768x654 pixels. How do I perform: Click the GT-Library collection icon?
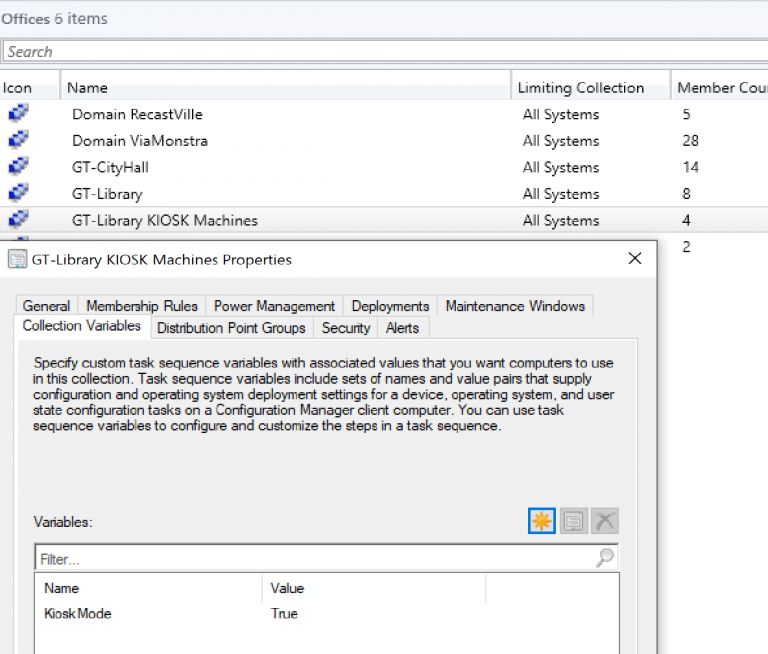[18, 194]
